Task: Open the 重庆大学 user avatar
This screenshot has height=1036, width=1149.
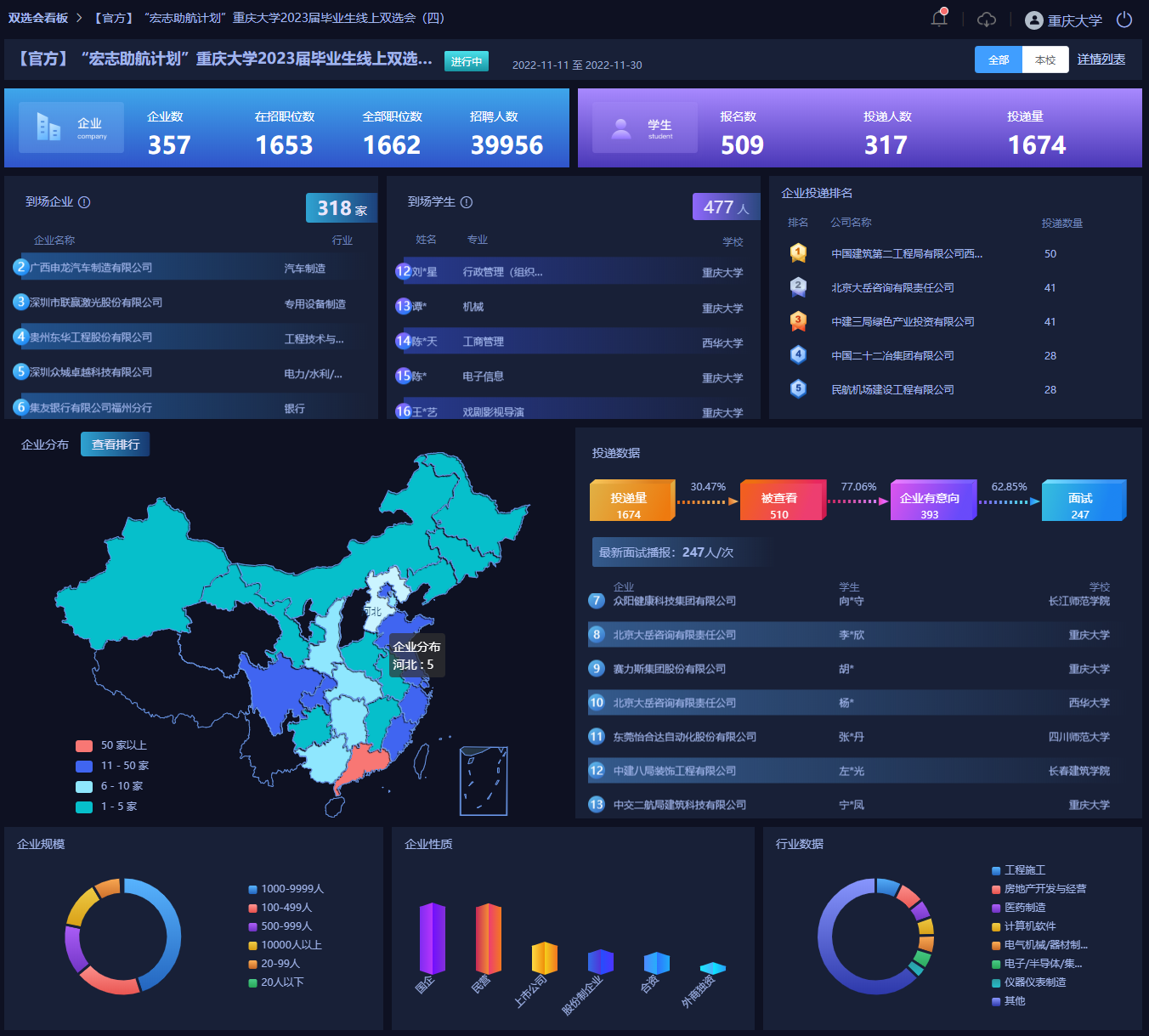Action: pos(1033,20)
